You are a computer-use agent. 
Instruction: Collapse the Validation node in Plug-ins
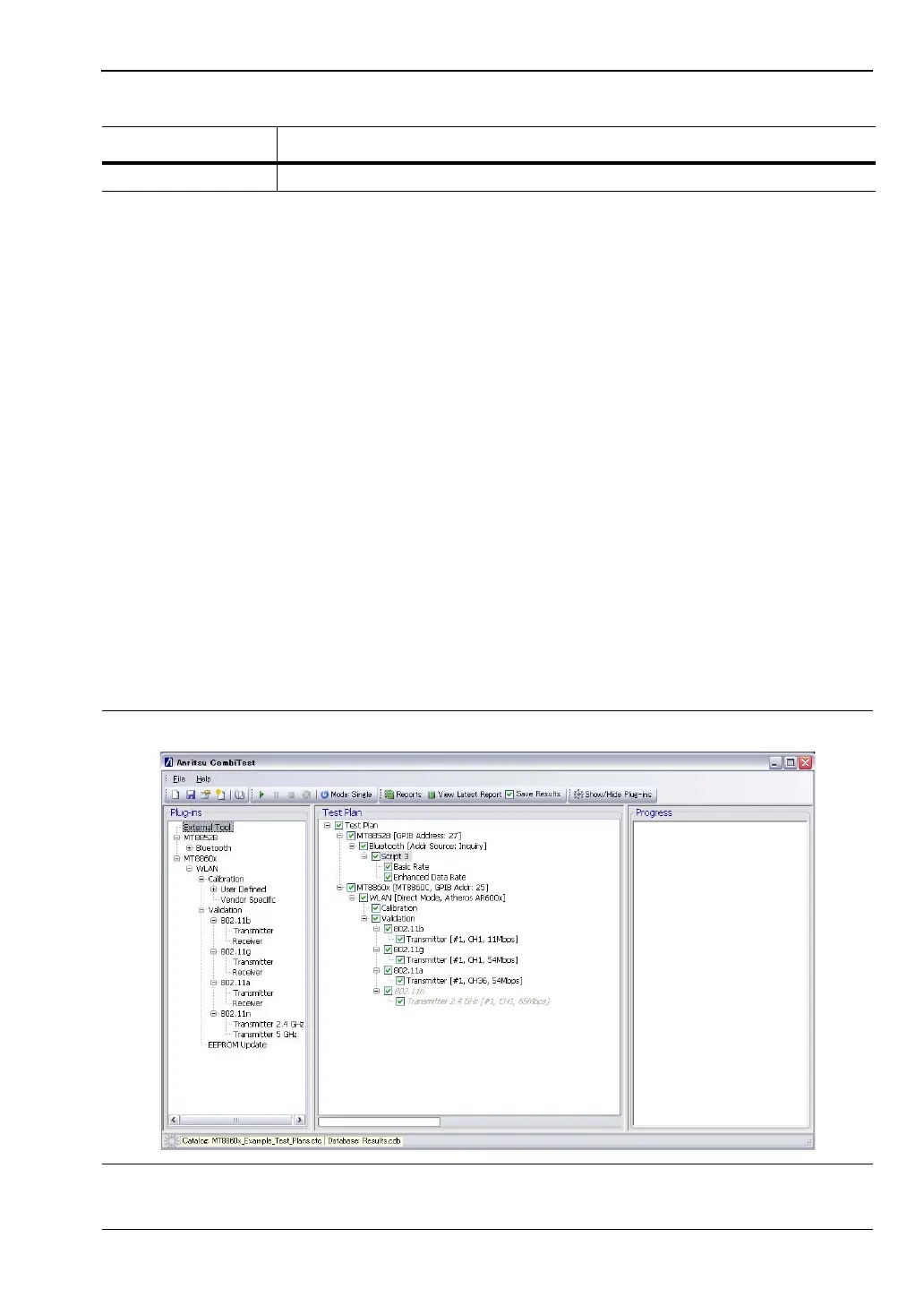tap(201, 910)
